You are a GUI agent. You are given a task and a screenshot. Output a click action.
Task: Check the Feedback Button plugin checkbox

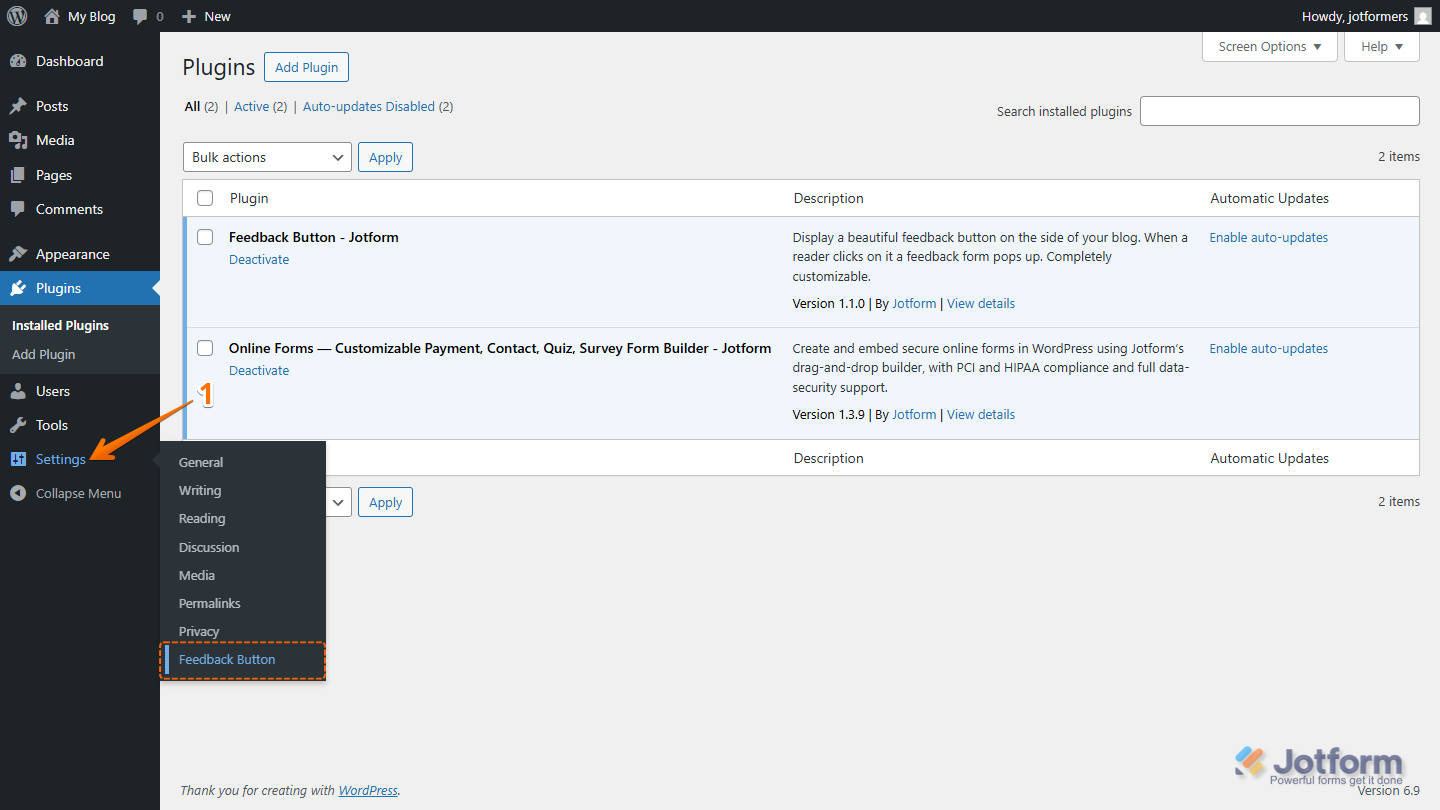click(x=205, y=237)
